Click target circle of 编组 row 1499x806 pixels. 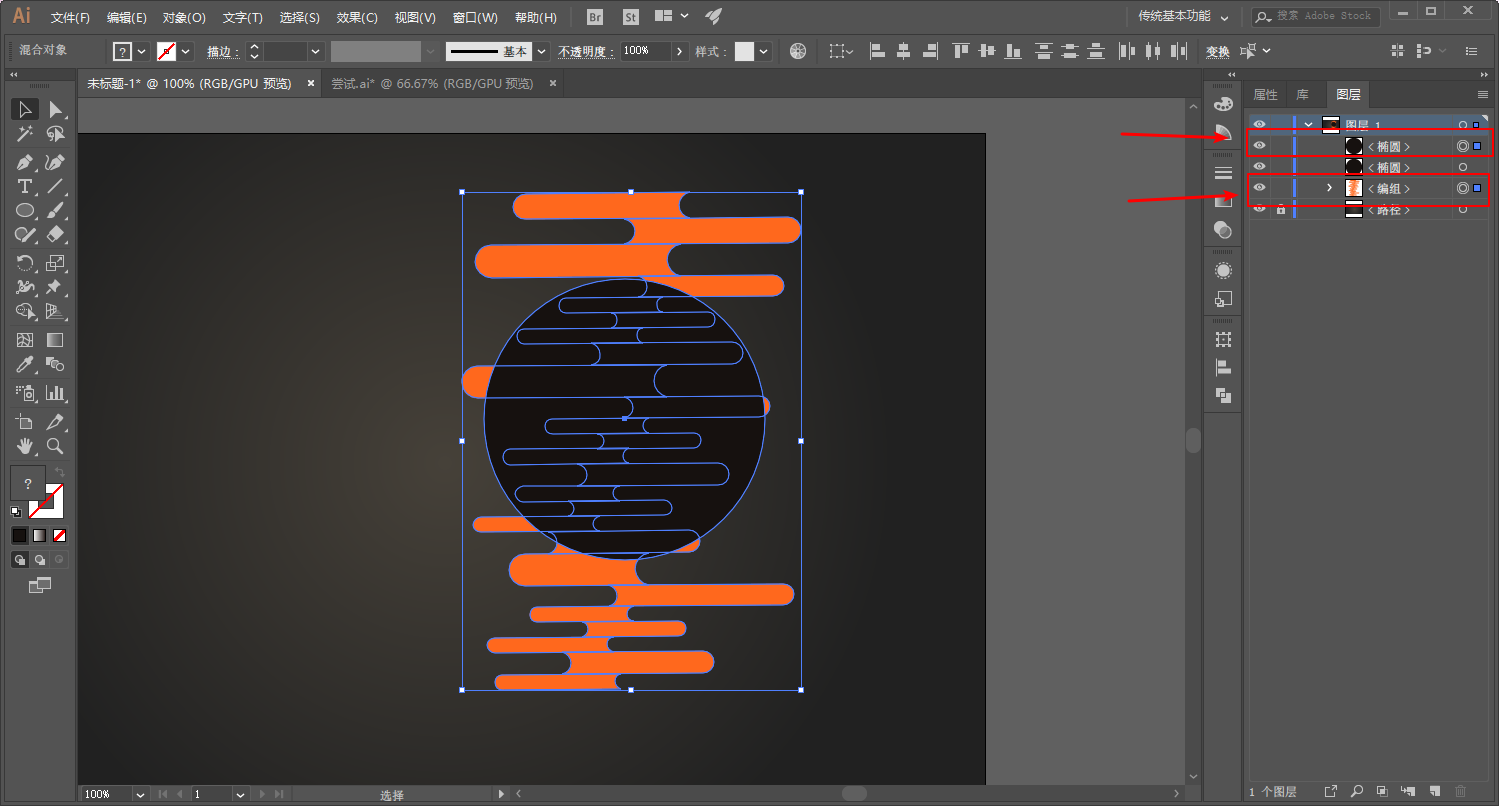(1463, 188)
